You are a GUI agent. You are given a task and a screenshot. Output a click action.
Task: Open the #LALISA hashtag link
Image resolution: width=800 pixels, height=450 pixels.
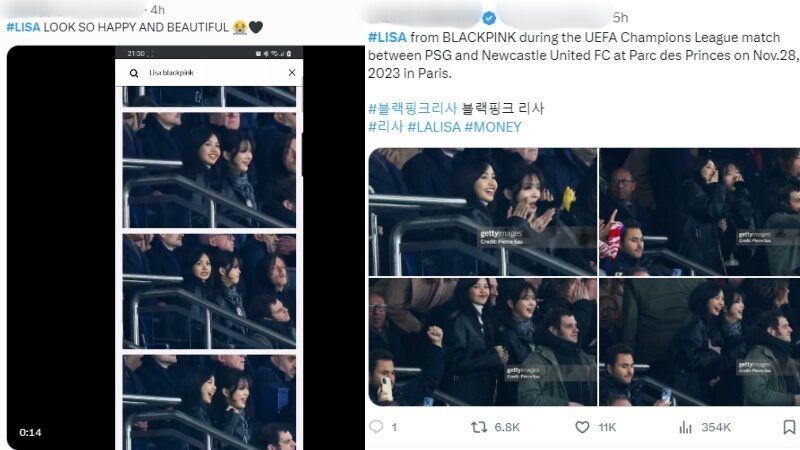434,127
